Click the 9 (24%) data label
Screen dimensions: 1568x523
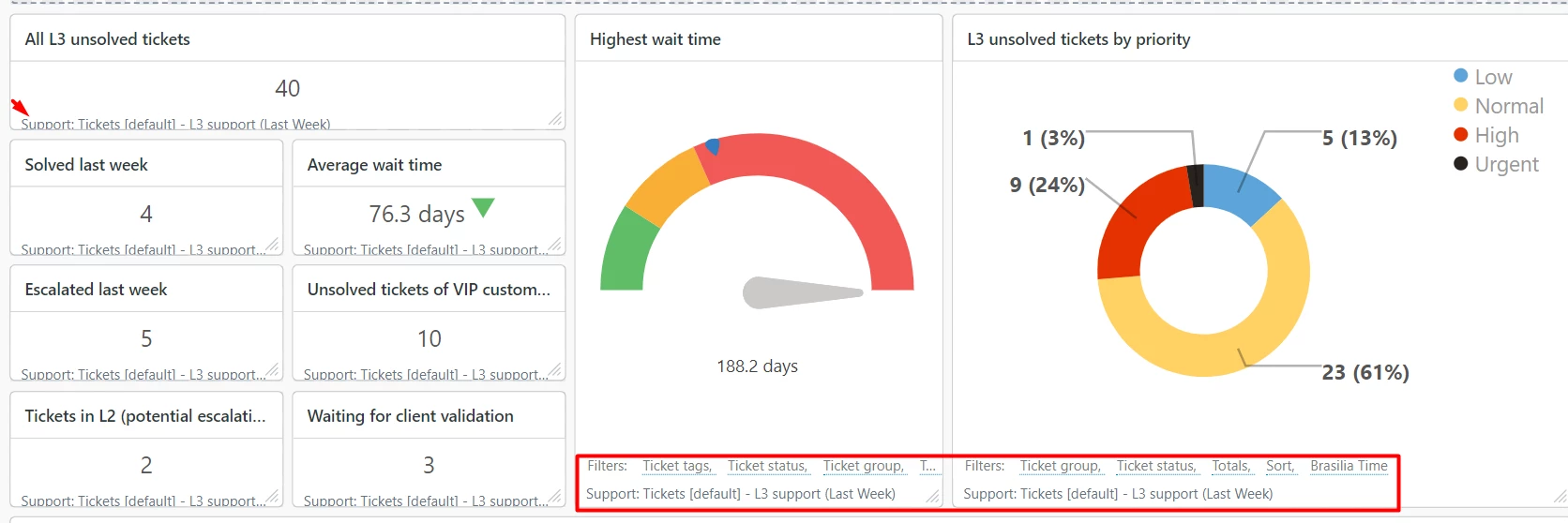click(1047, 186)
